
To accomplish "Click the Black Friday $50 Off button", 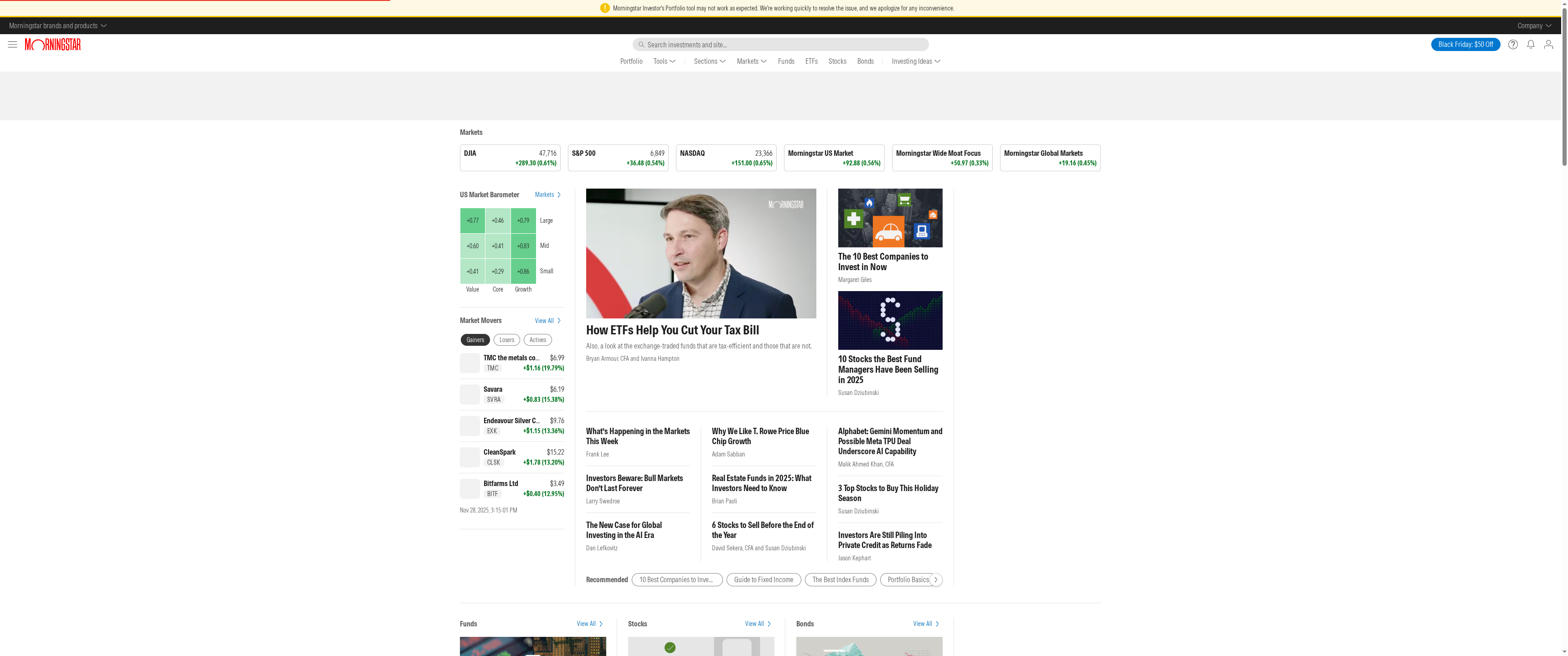I will (x=1465, y=45).
